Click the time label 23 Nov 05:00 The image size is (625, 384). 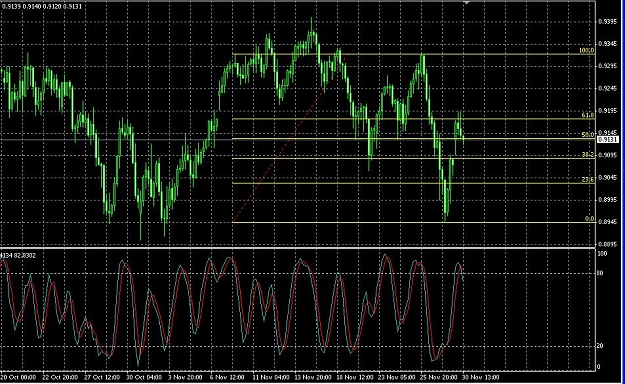click(x=397, y=377)
